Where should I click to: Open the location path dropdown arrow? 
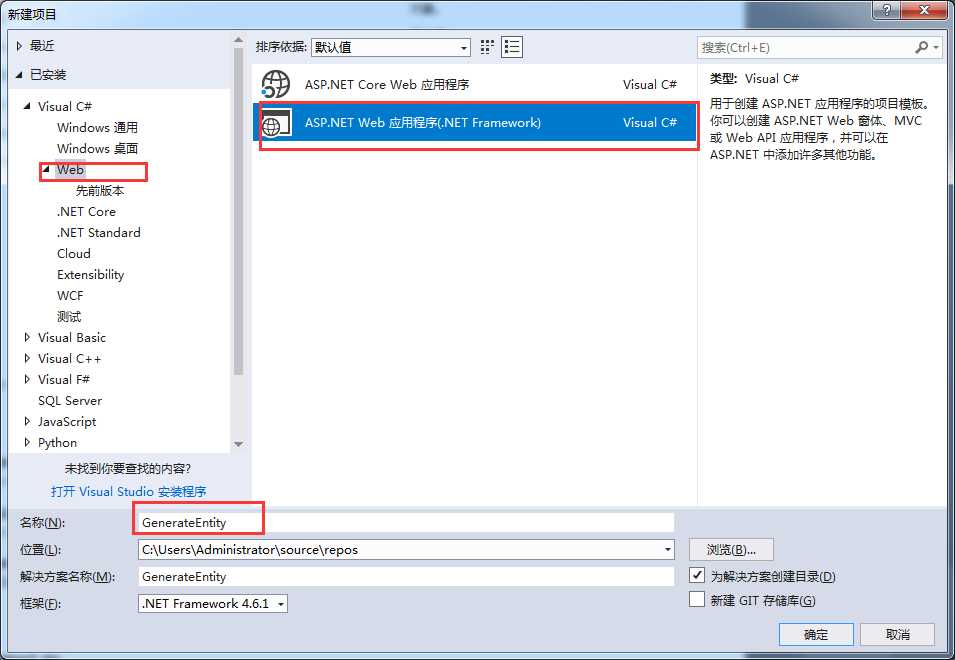click(668, 550)
